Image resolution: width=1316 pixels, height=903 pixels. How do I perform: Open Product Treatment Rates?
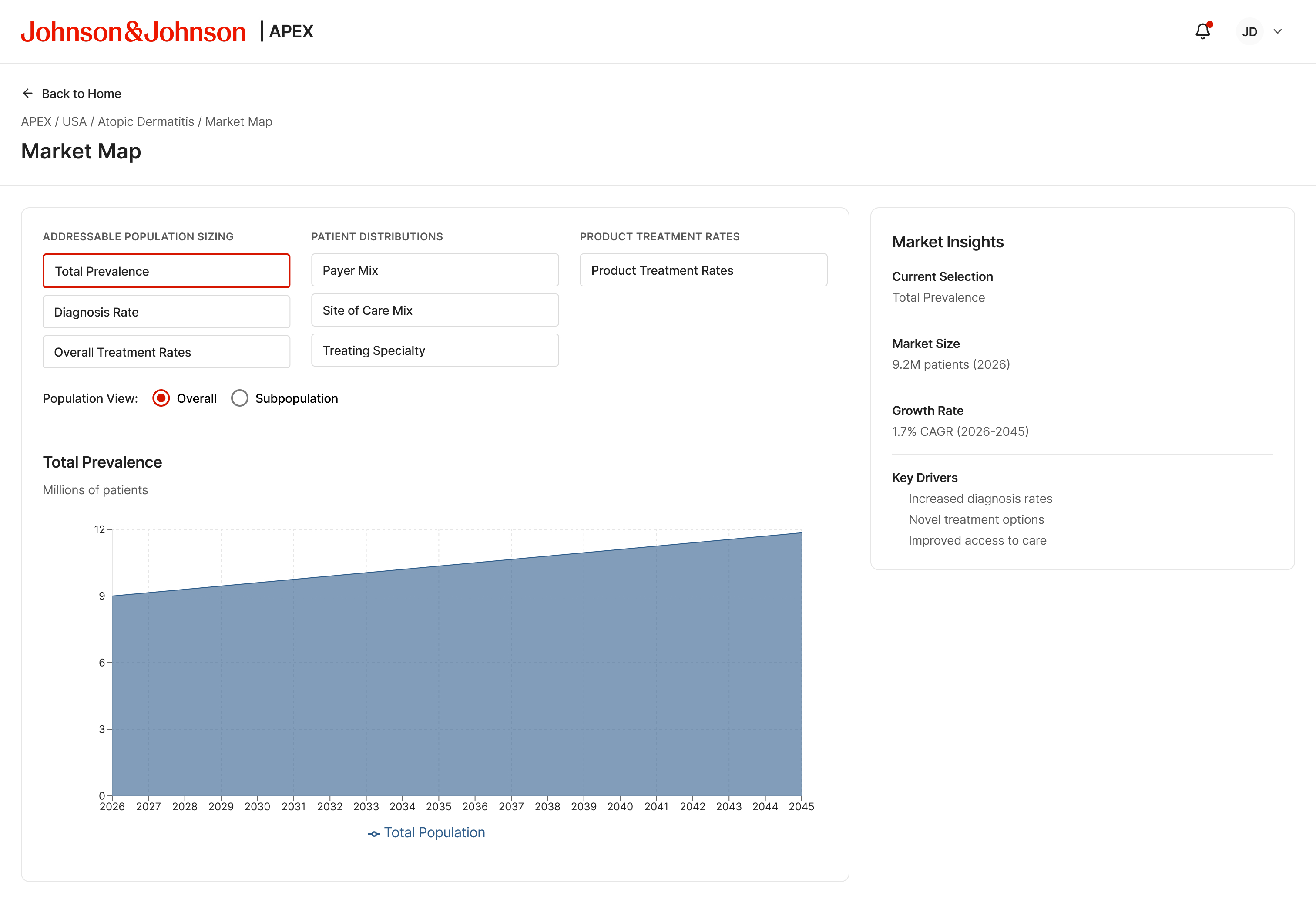(703, 270)
